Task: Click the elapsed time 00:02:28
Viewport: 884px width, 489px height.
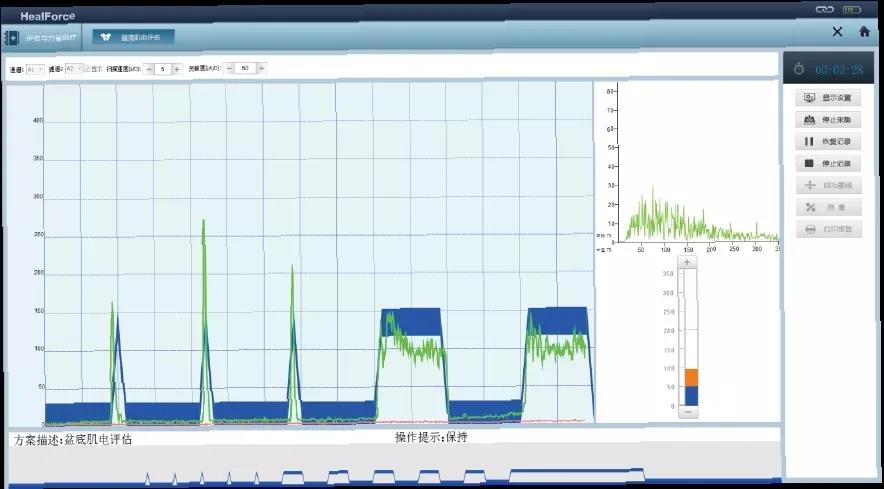Action: point(839,70)
